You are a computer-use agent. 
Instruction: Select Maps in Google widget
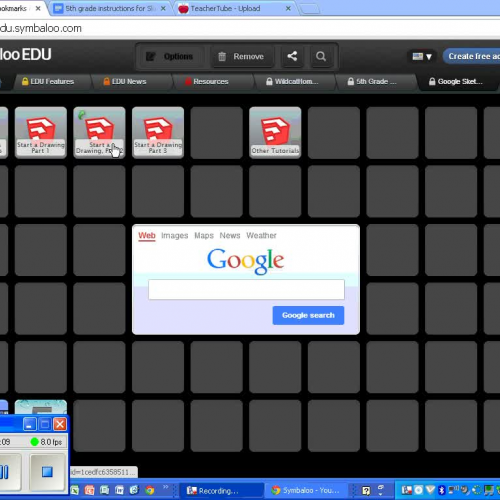coord(204,235)
